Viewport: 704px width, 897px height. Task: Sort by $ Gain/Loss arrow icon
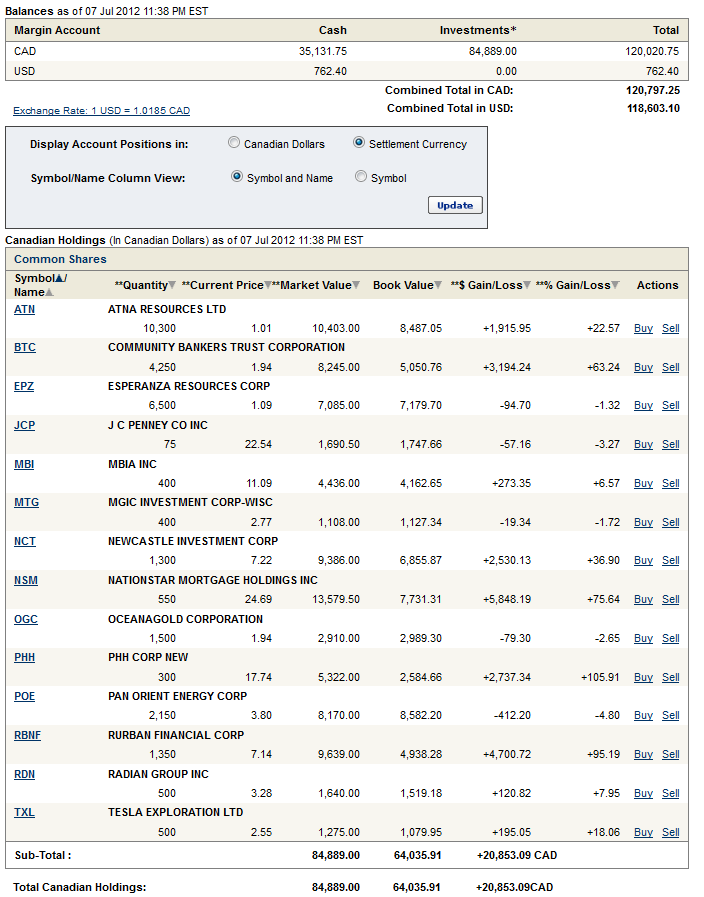click(527, 286)
